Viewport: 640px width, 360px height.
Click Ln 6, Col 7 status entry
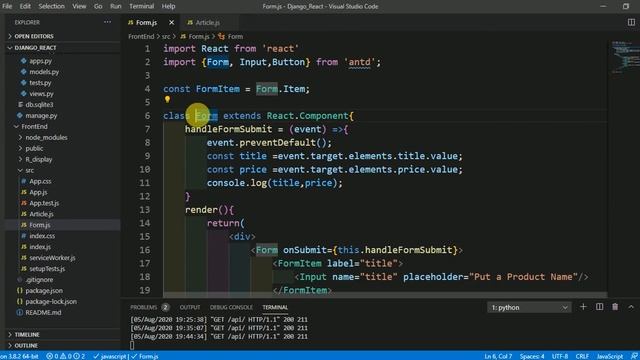point(498,356)
